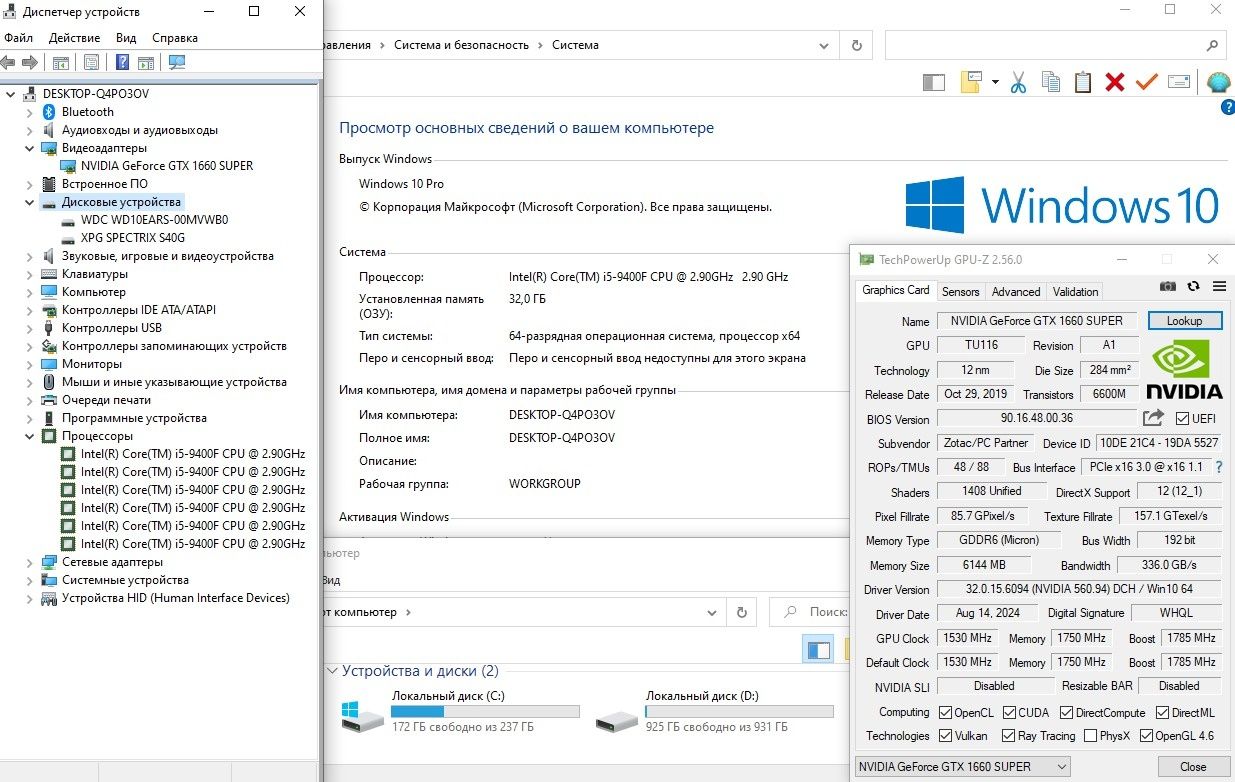Click the GPU-Z refresh icon

1193,286
